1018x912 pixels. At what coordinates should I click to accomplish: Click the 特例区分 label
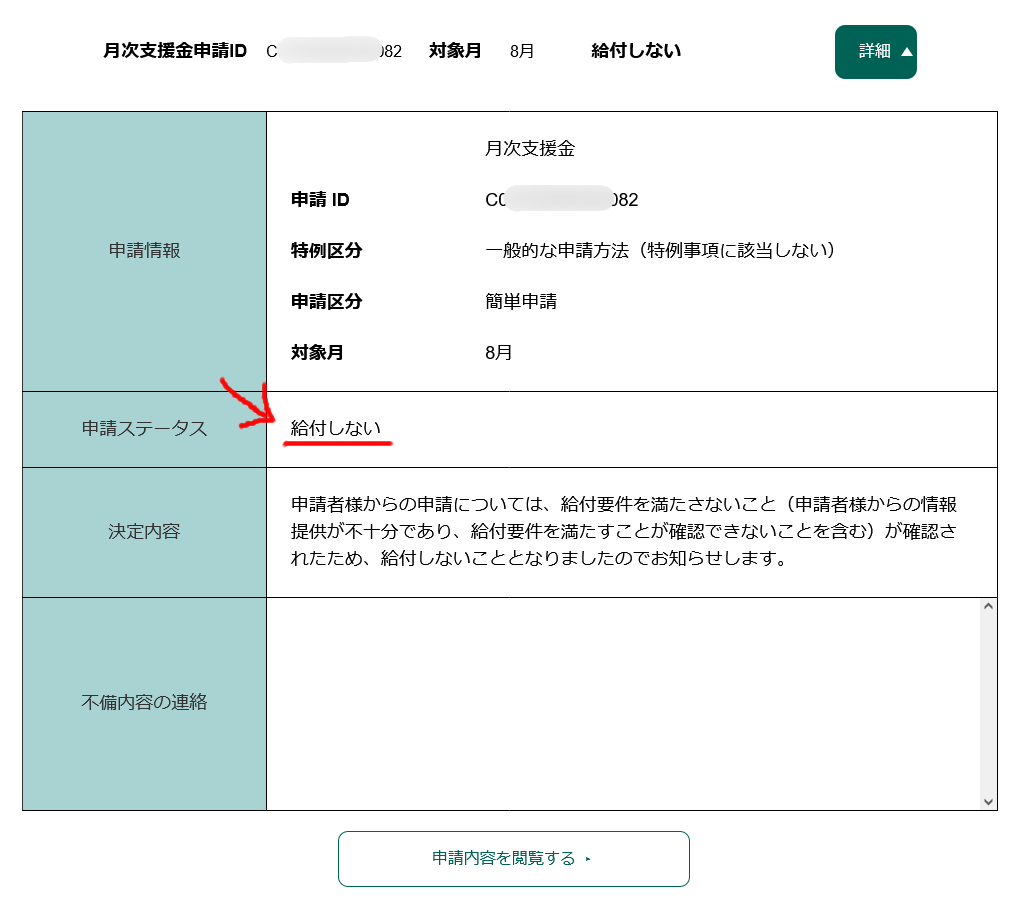pos(327,251)
